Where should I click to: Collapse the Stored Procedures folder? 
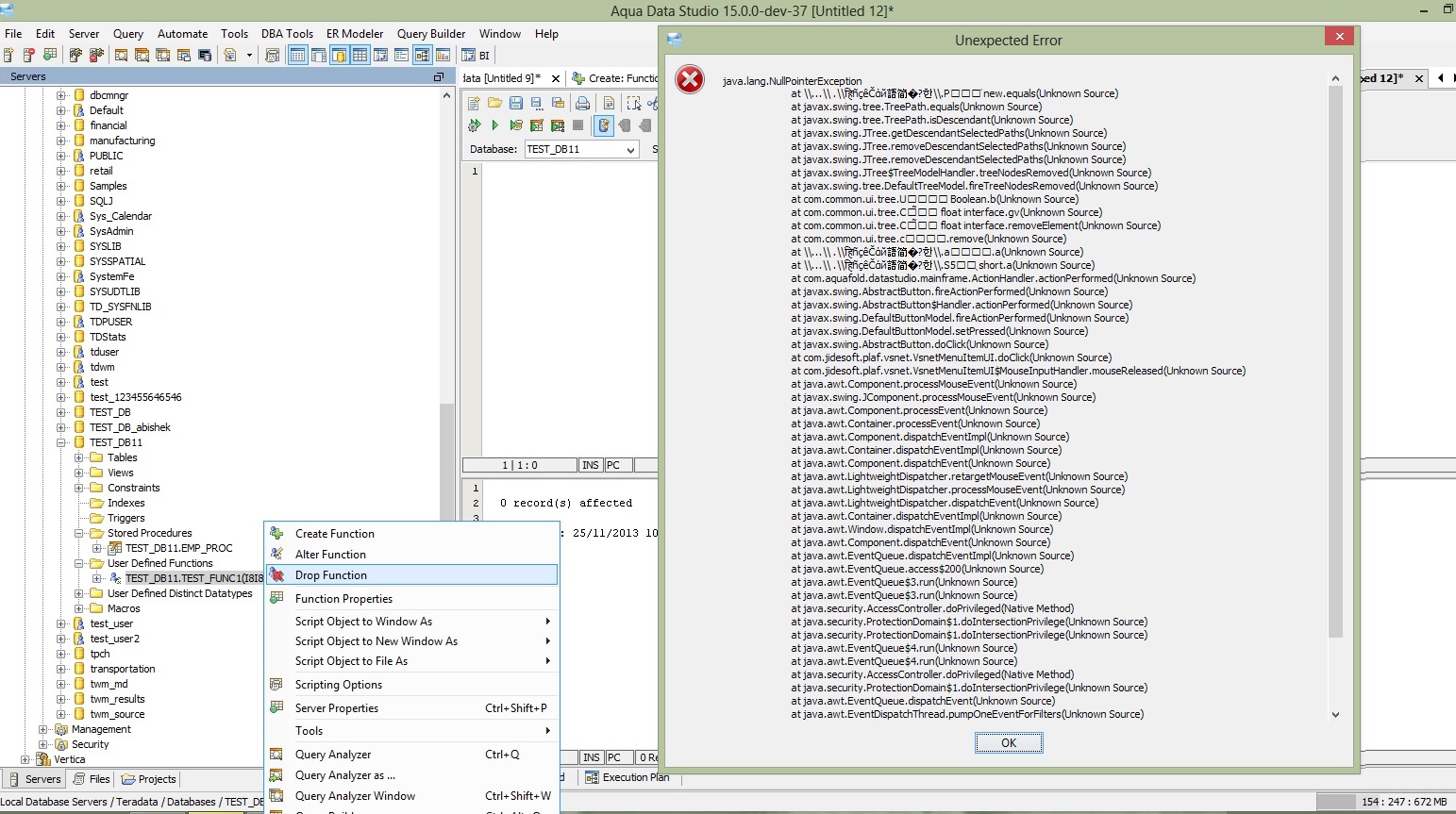point(79,533)
